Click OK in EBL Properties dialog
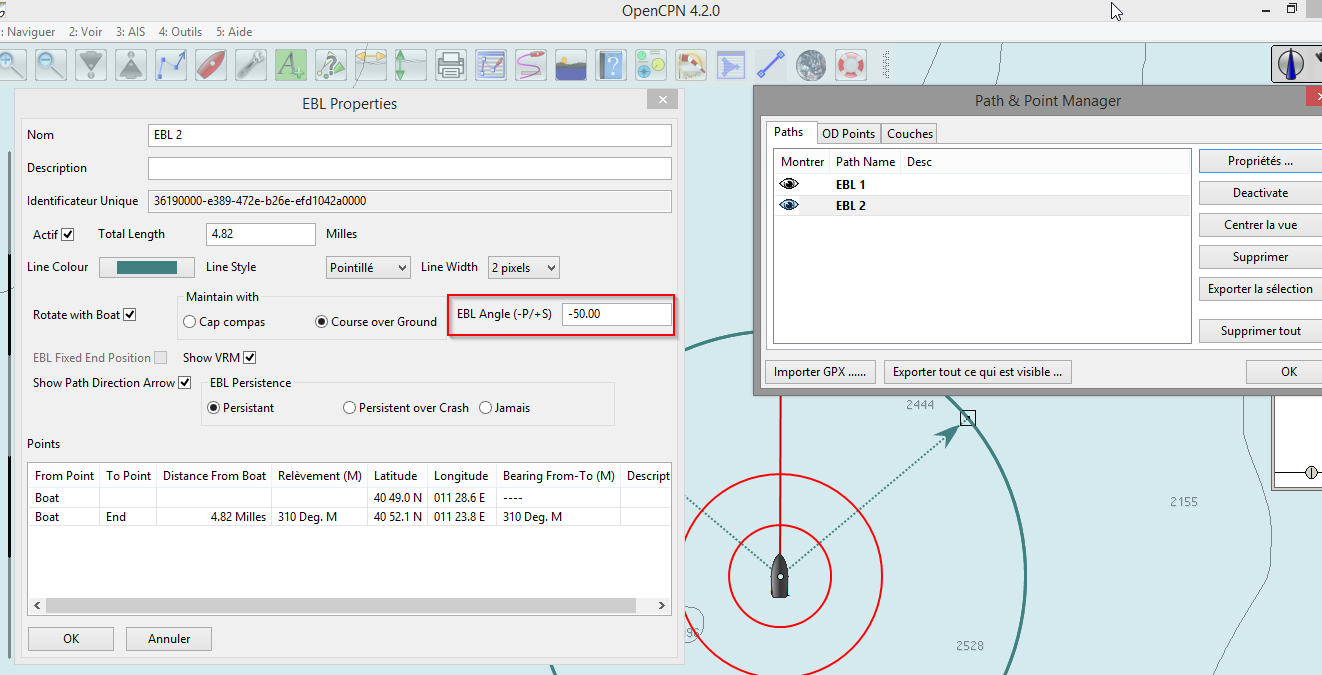The height and width of the screenshot is (675, 1322). tap(71, 638)
